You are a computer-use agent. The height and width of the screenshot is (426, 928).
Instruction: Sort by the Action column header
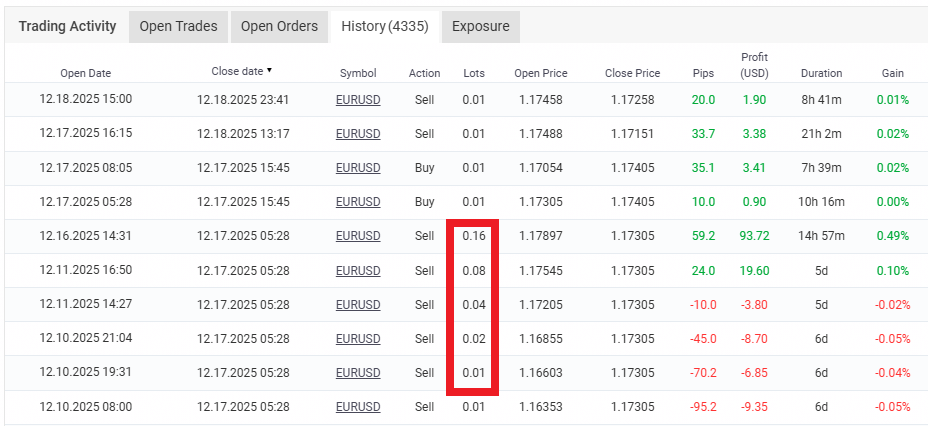coord(424,73)
